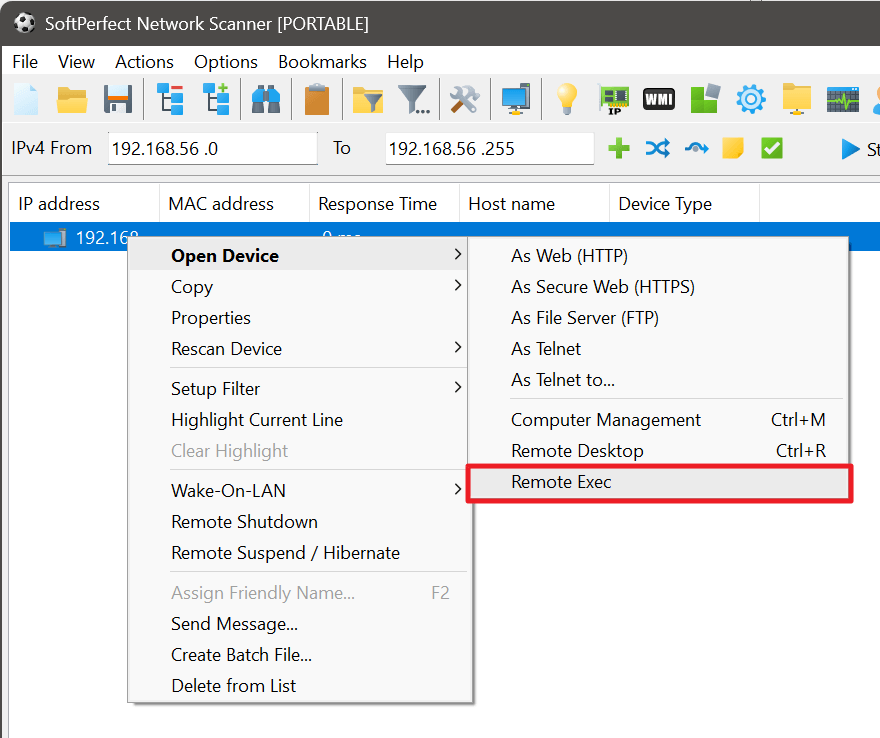Viewport: 880px width, 738px height.
Task: Expand the Open Device submenu
Action: pyautogui.click(x=299, y=256)
